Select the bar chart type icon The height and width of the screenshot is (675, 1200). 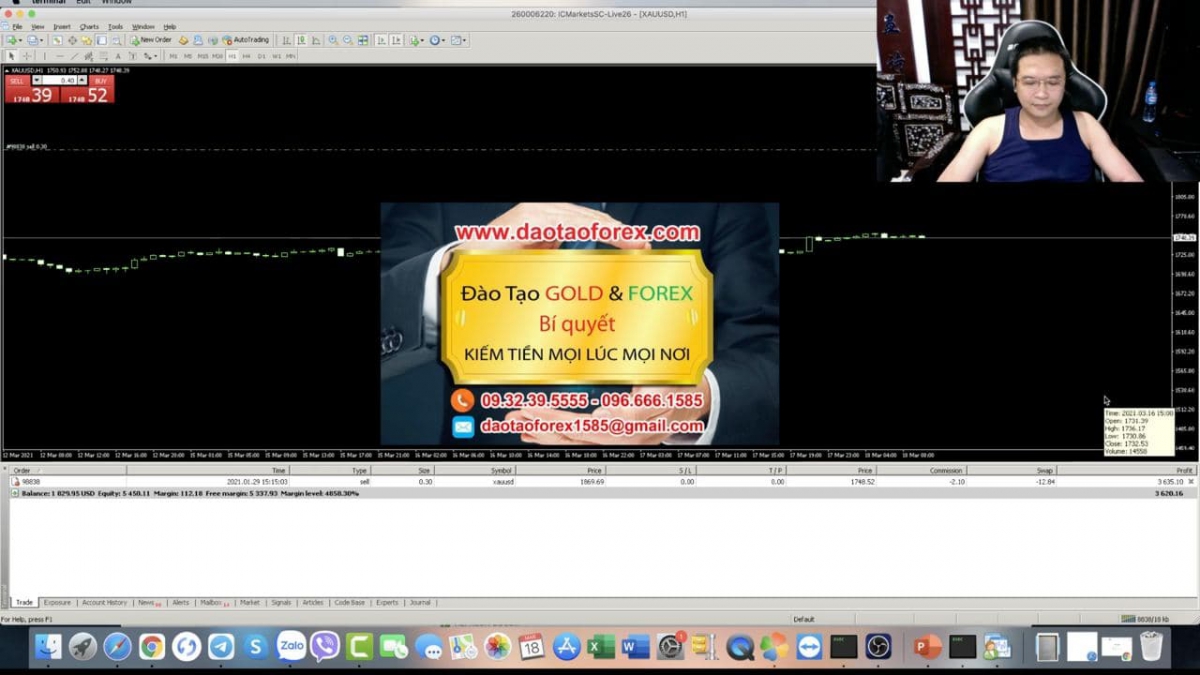pos(286,40)
